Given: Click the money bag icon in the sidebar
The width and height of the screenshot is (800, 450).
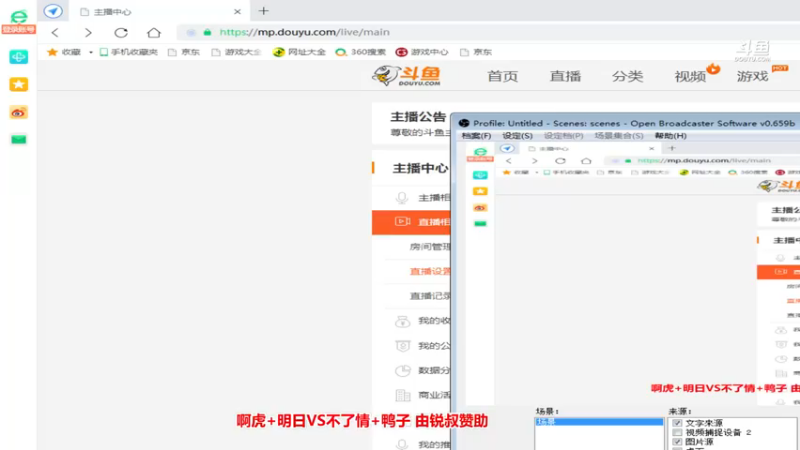Looking at the screenshot, I should point(403,321).
